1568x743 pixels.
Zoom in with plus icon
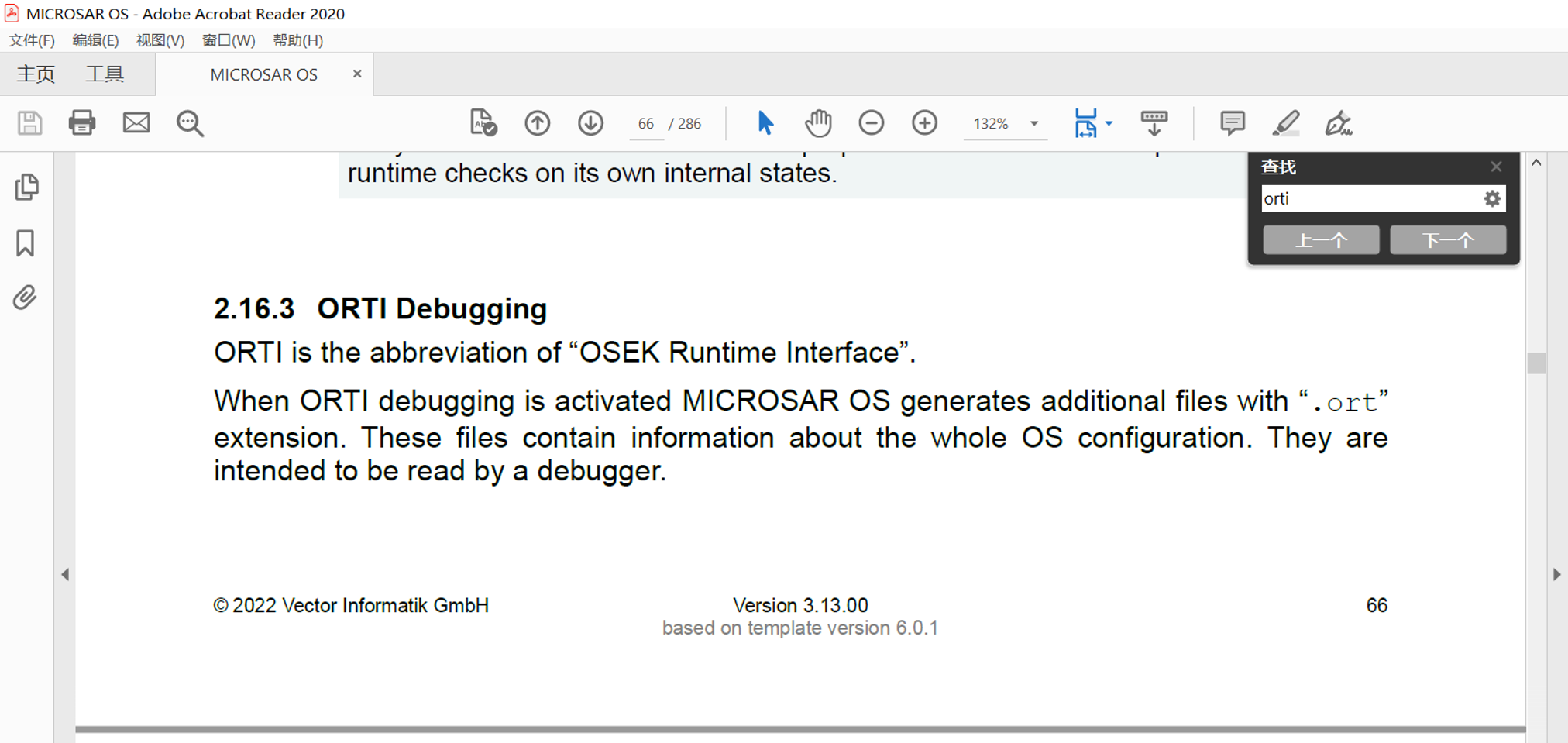pos(924,123)
